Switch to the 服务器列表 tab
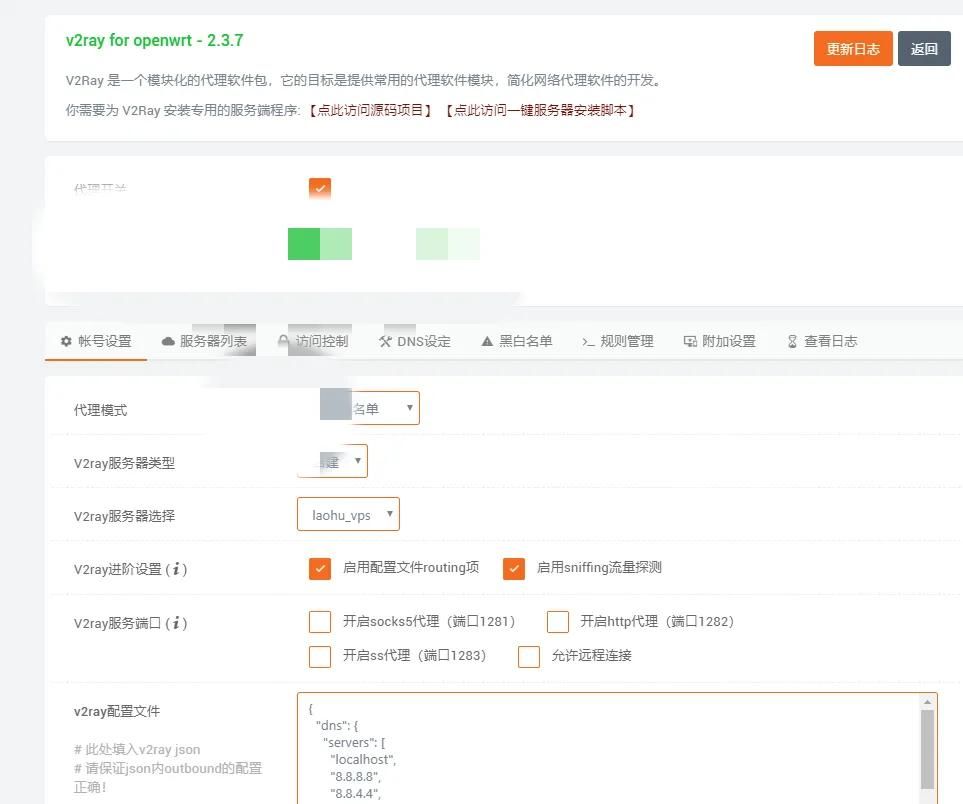963x804 pixels. (205, 342)
